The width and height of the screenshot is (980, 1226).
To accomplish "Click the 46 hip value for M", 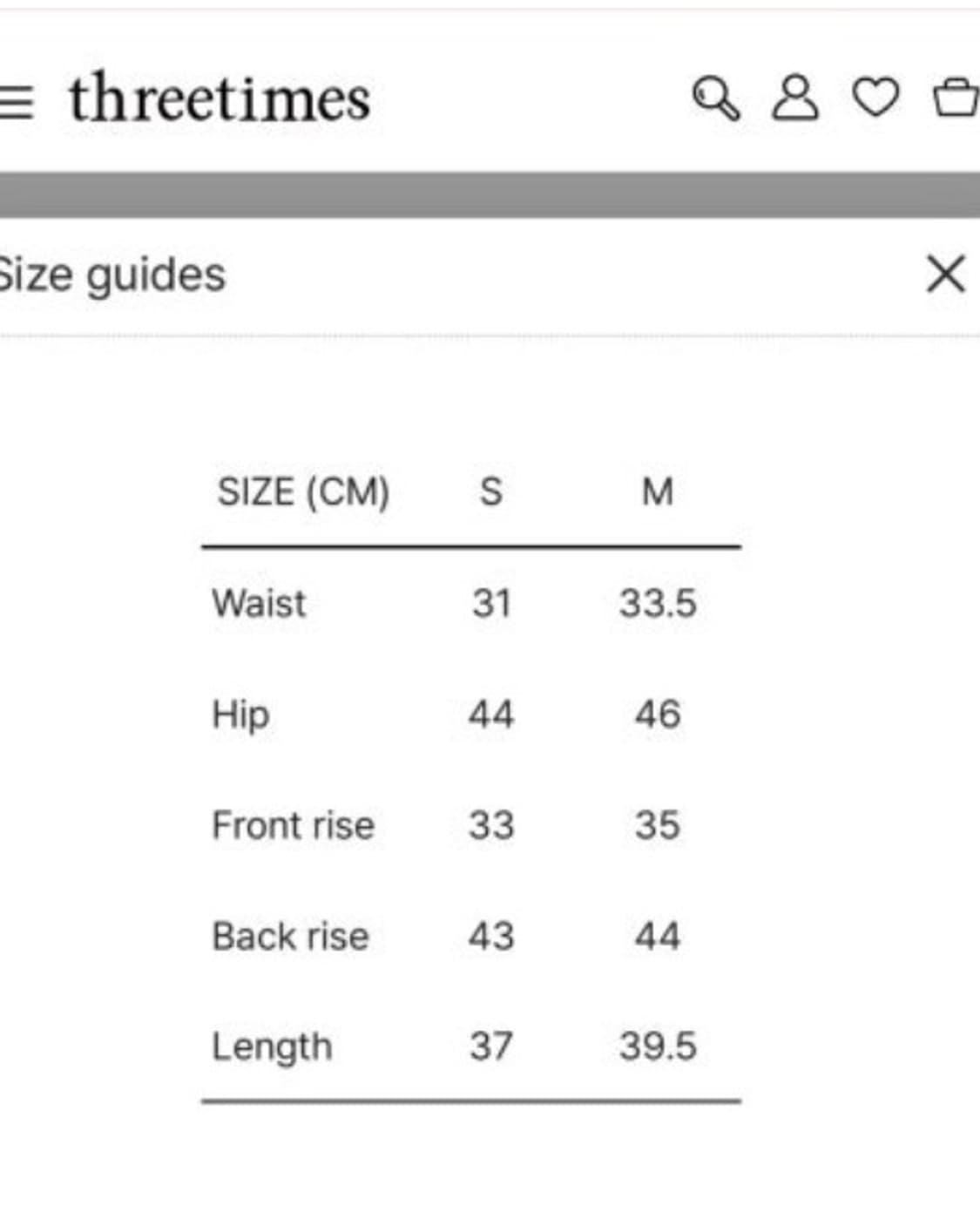I will tap(658, 715).
